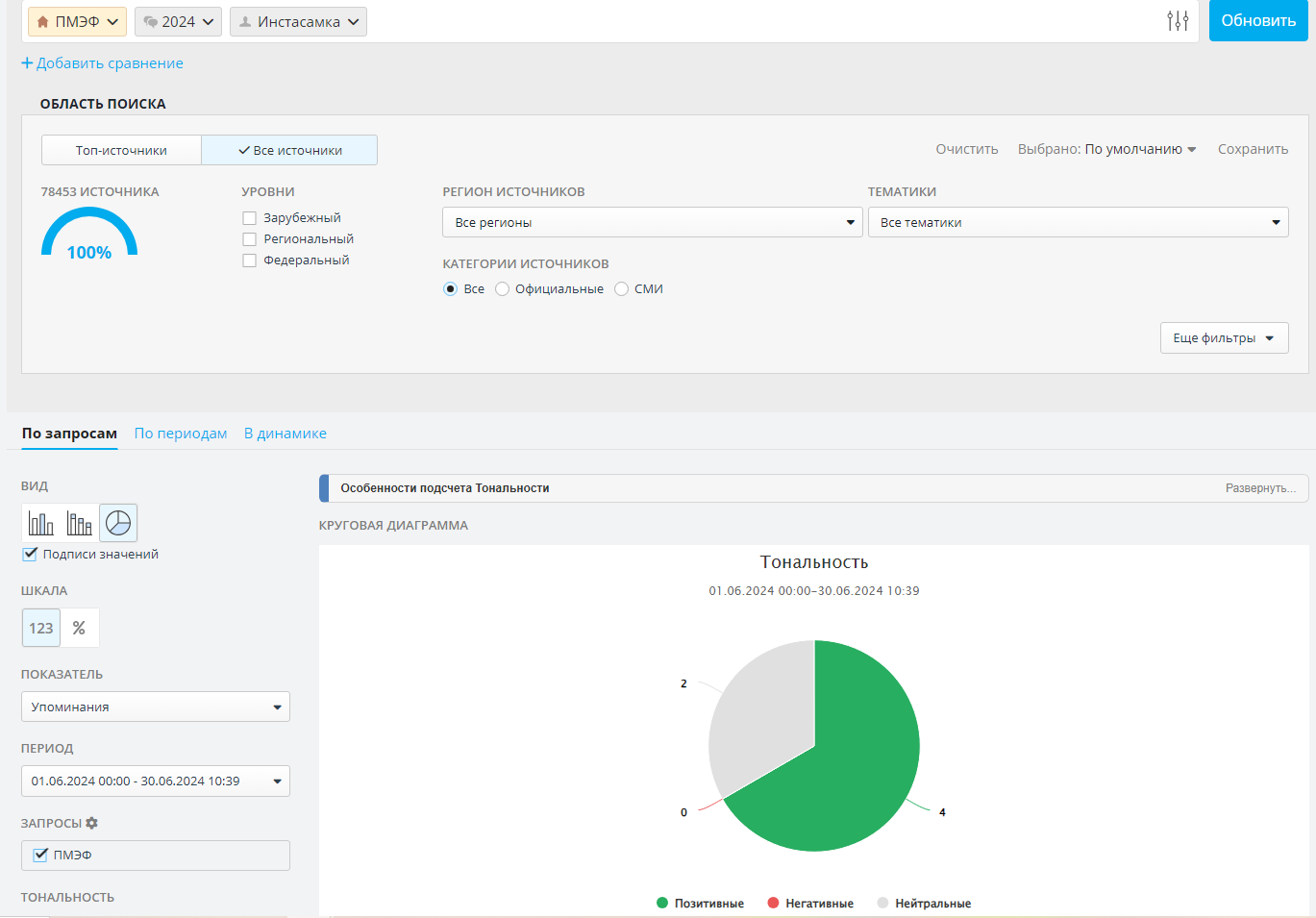Switch scale to absolute numbers 123
Viewport: 1316px width, 918px height.
[x=41, y=628]
